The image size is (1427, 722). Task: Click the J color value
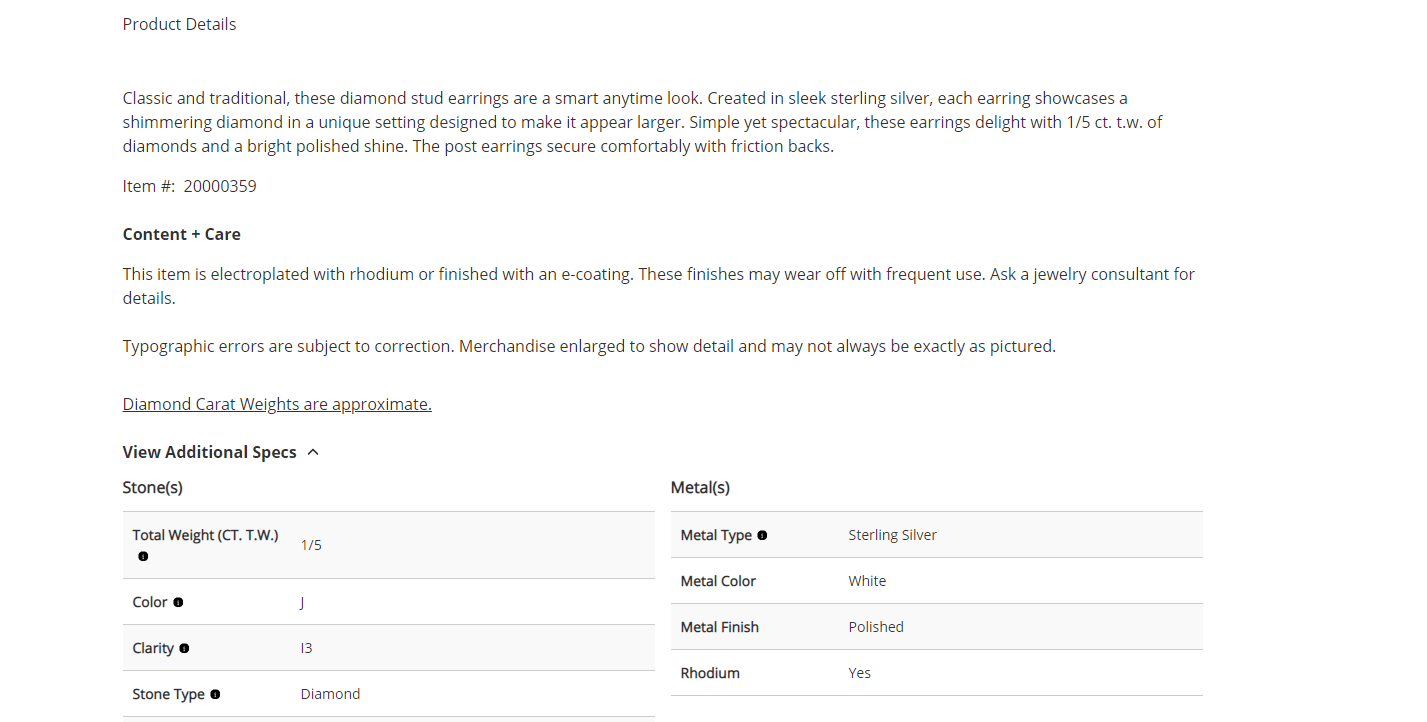click(302, 602)
